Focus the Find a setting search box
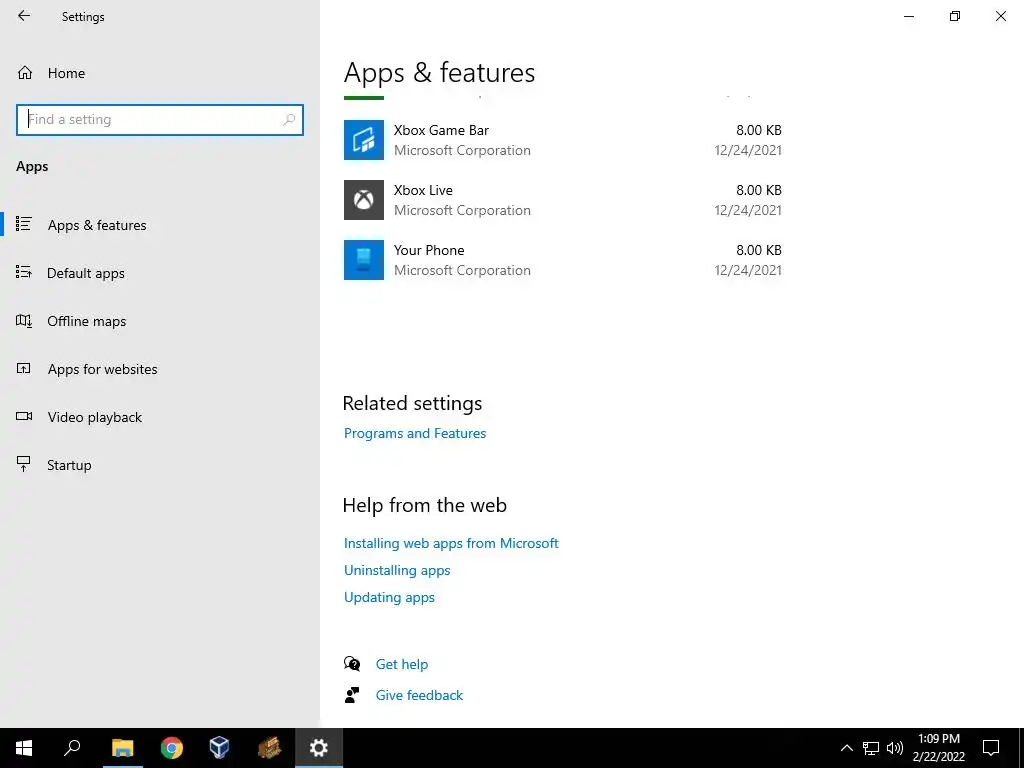1024x768 pixels. click(160, 120)
